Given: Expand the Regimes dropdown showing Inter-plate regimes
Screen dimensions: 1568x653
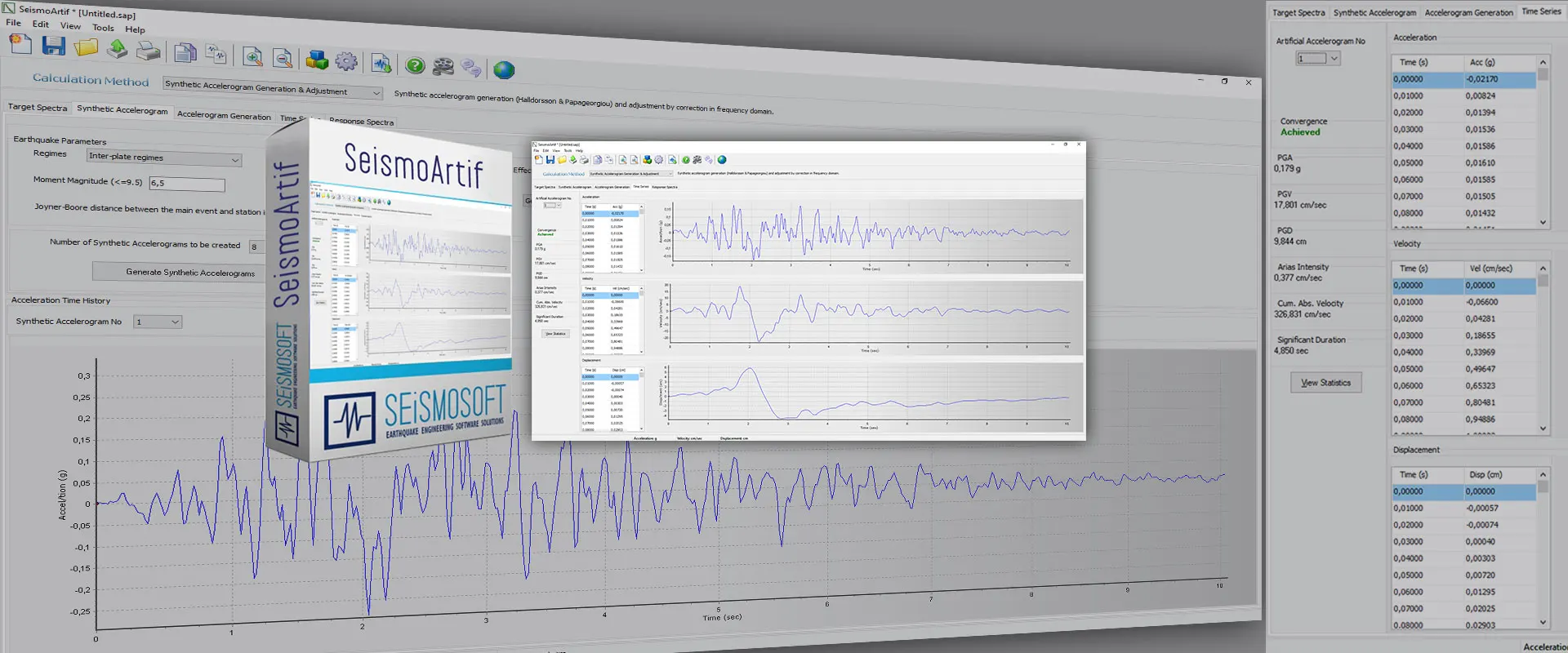Looking at the screenshot, I should coord(164,158).
